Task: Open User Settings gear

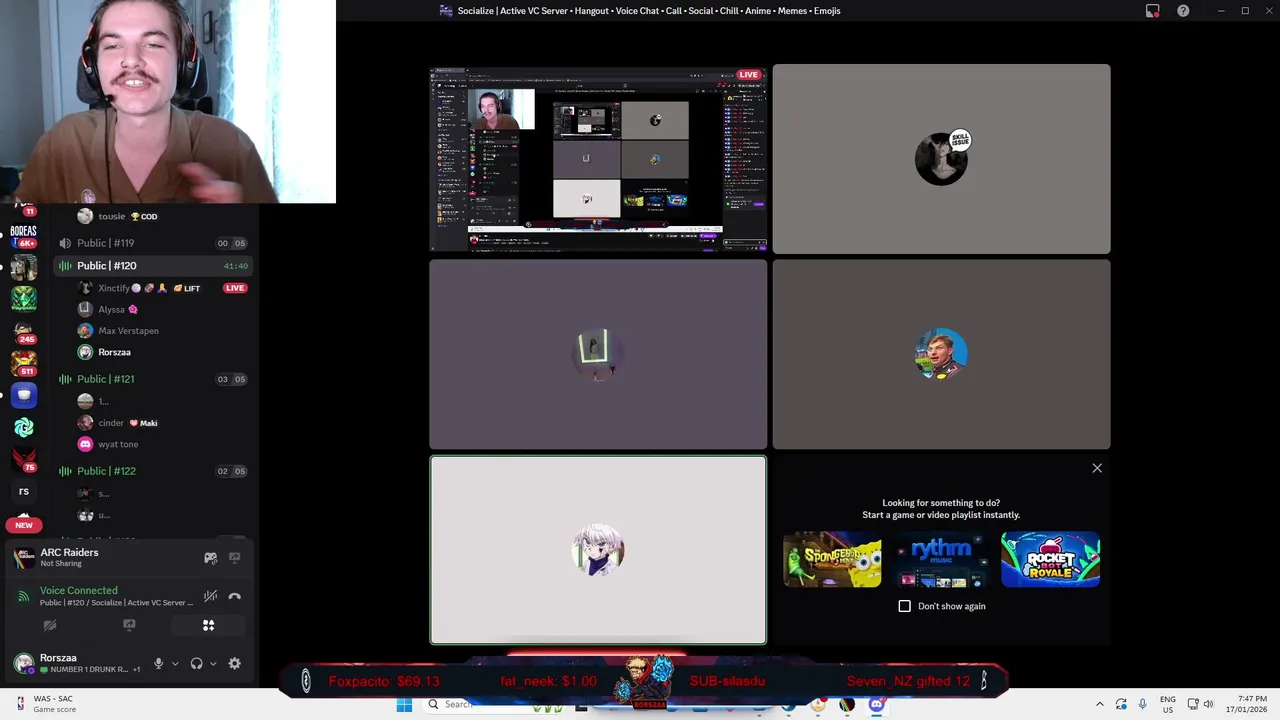Action: [234, 663]
